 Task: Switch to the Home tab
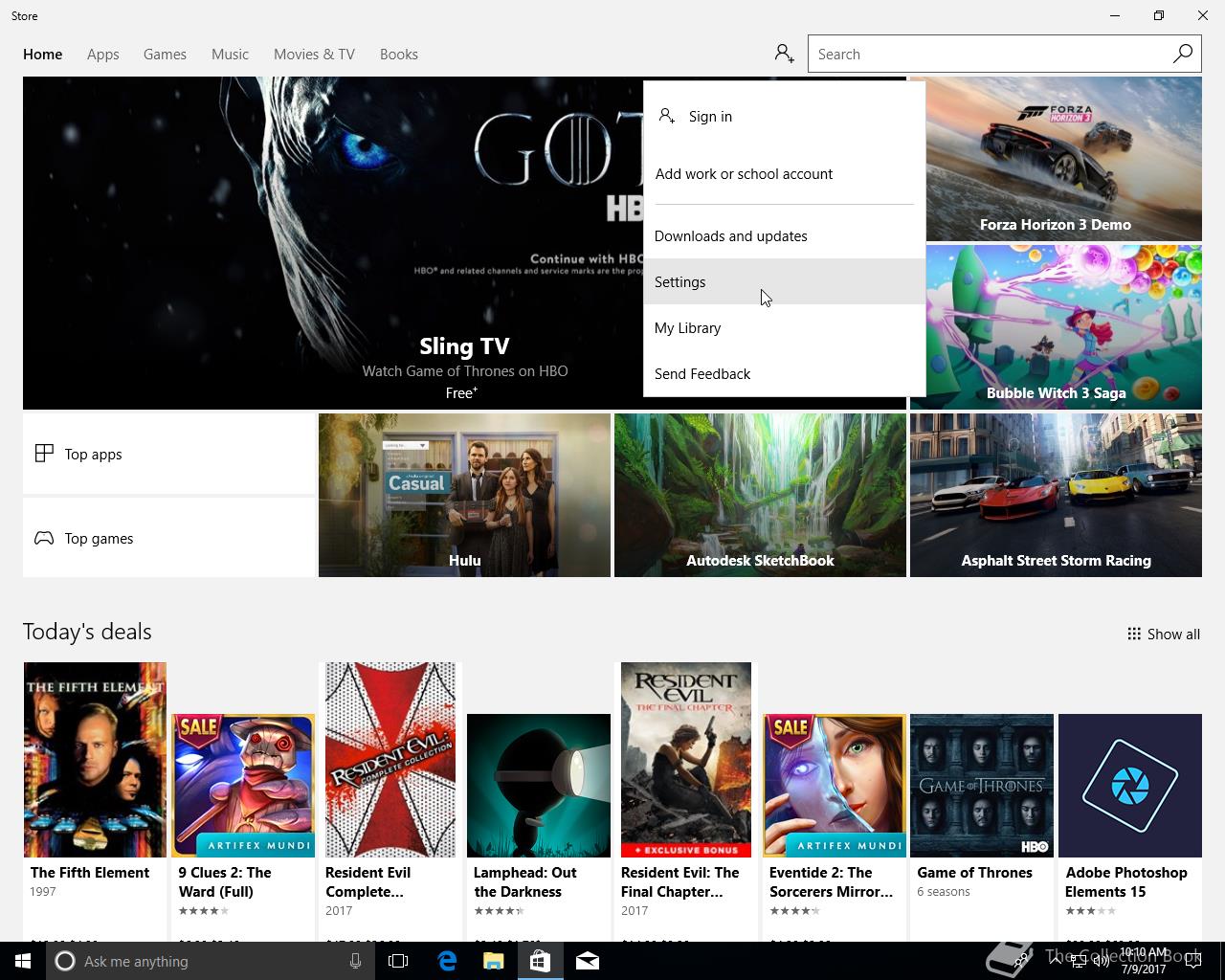(x=43, y=55)
